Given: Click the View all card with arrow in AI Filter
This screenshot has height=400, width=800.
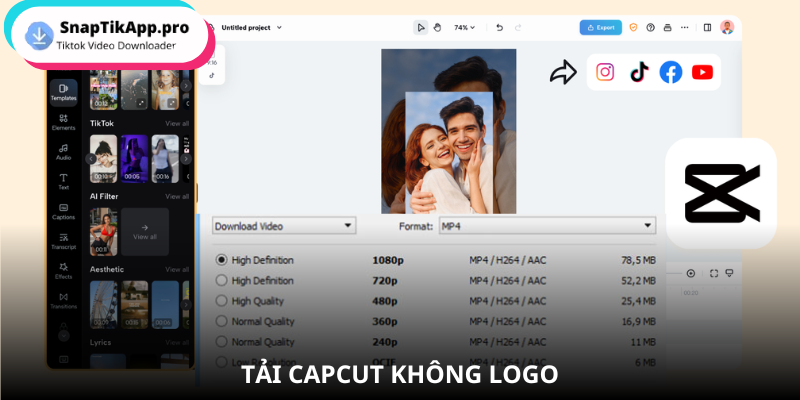Looking at the screenshot, I should pos(145,232).
